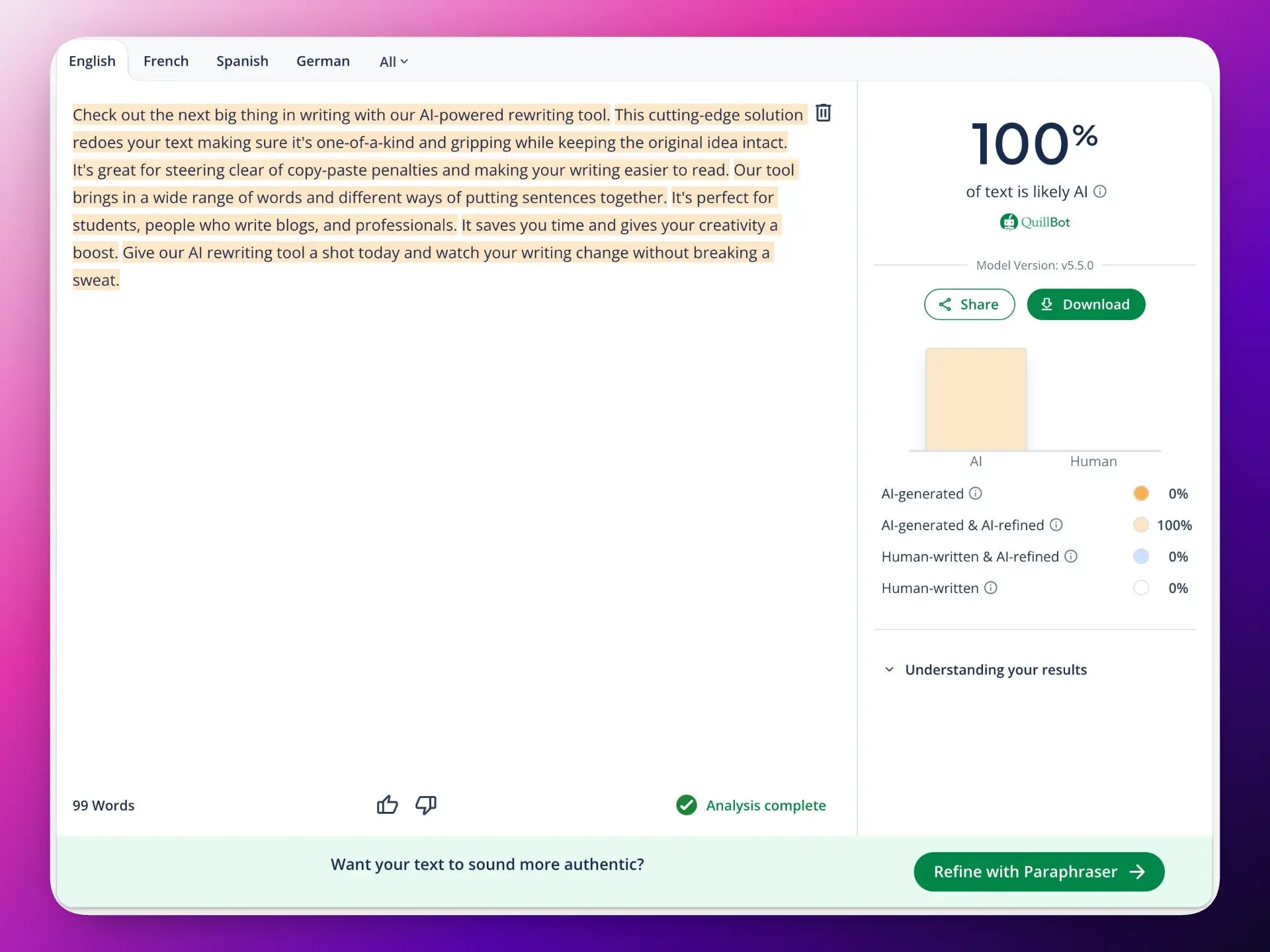The width and height of the screenshot is (1270, 952).
Task: Click info icon next to Human-written & AI-refined
Action: tap(1072, 556)
